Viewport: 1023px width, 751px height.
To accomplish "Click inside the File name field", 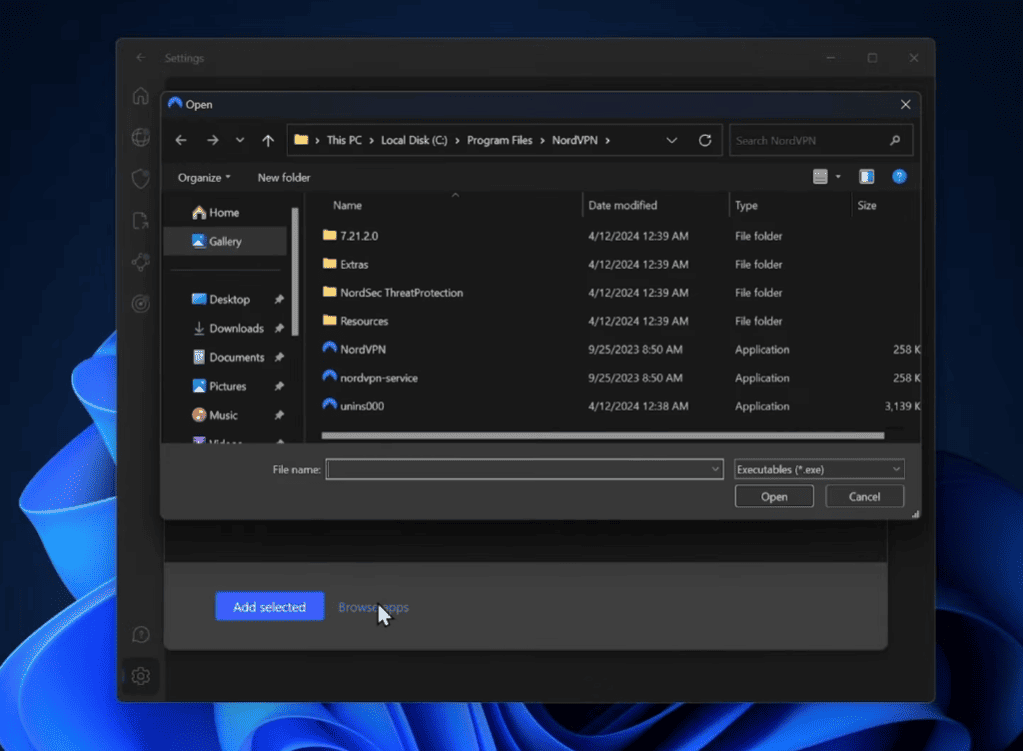I will [520, 468].
